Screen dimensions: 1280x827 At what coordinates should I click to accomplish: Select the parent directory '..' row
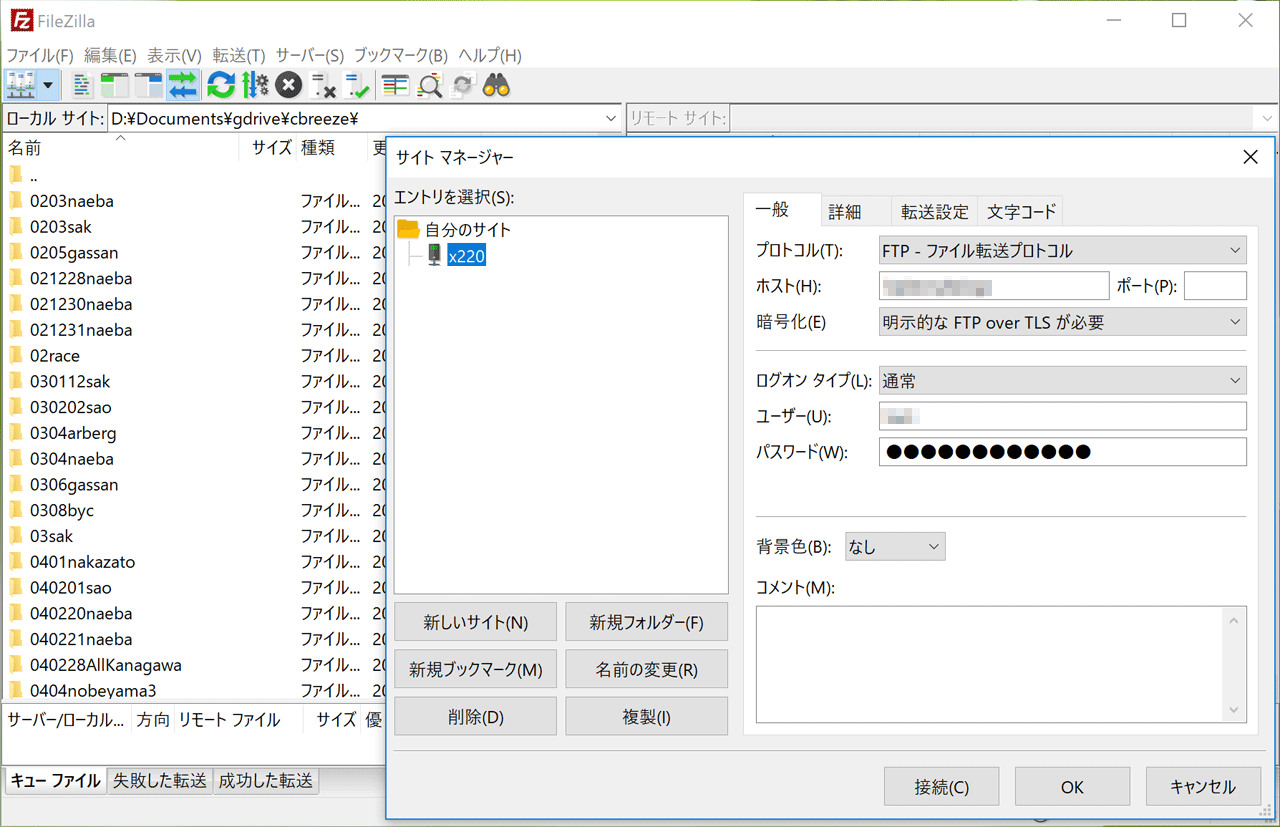point(195,175)
